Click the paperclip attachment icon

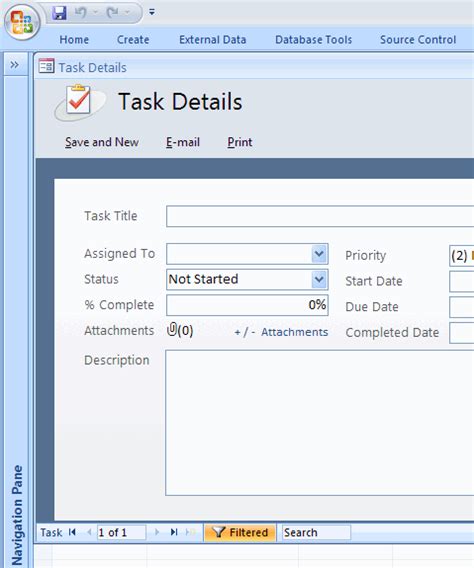(x=172, y=330)
